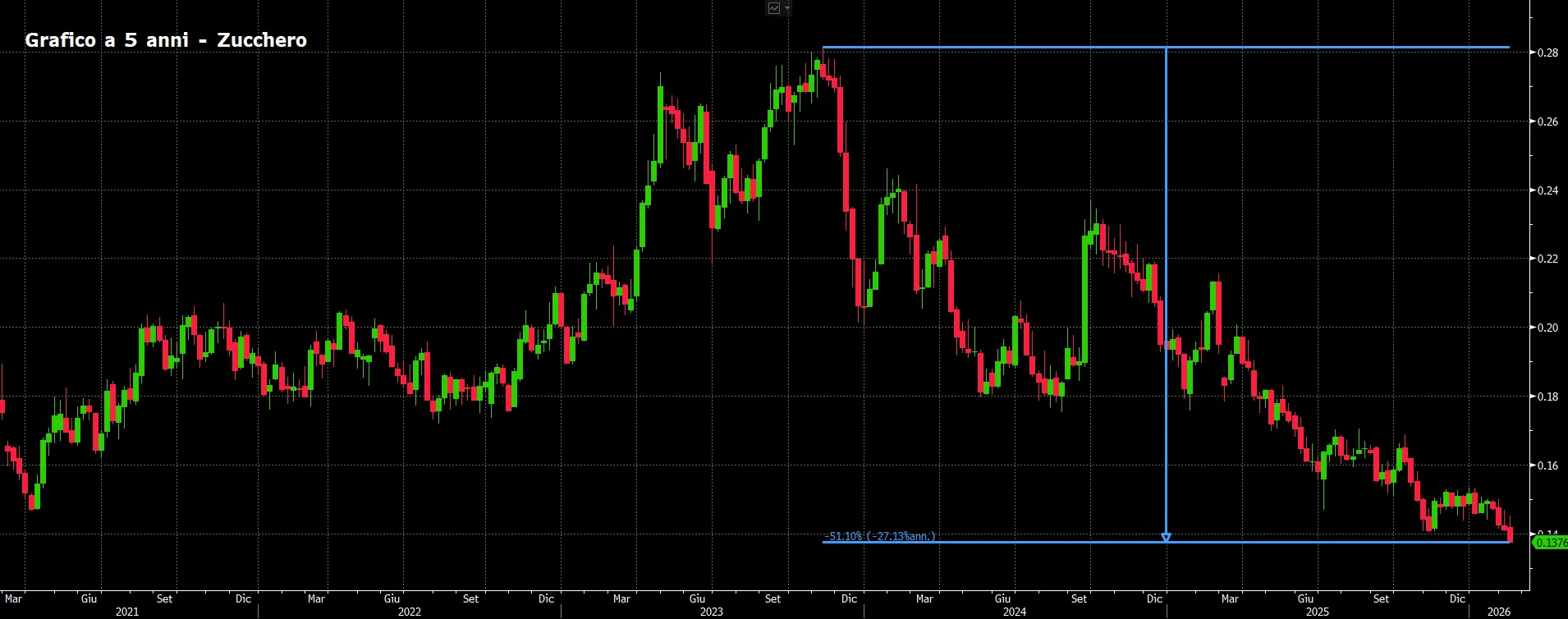Image resolution: width=1568 pixels, height=619 pixels.
Task: Click the 2021 year label on time axis
Action: click(126, 612)
